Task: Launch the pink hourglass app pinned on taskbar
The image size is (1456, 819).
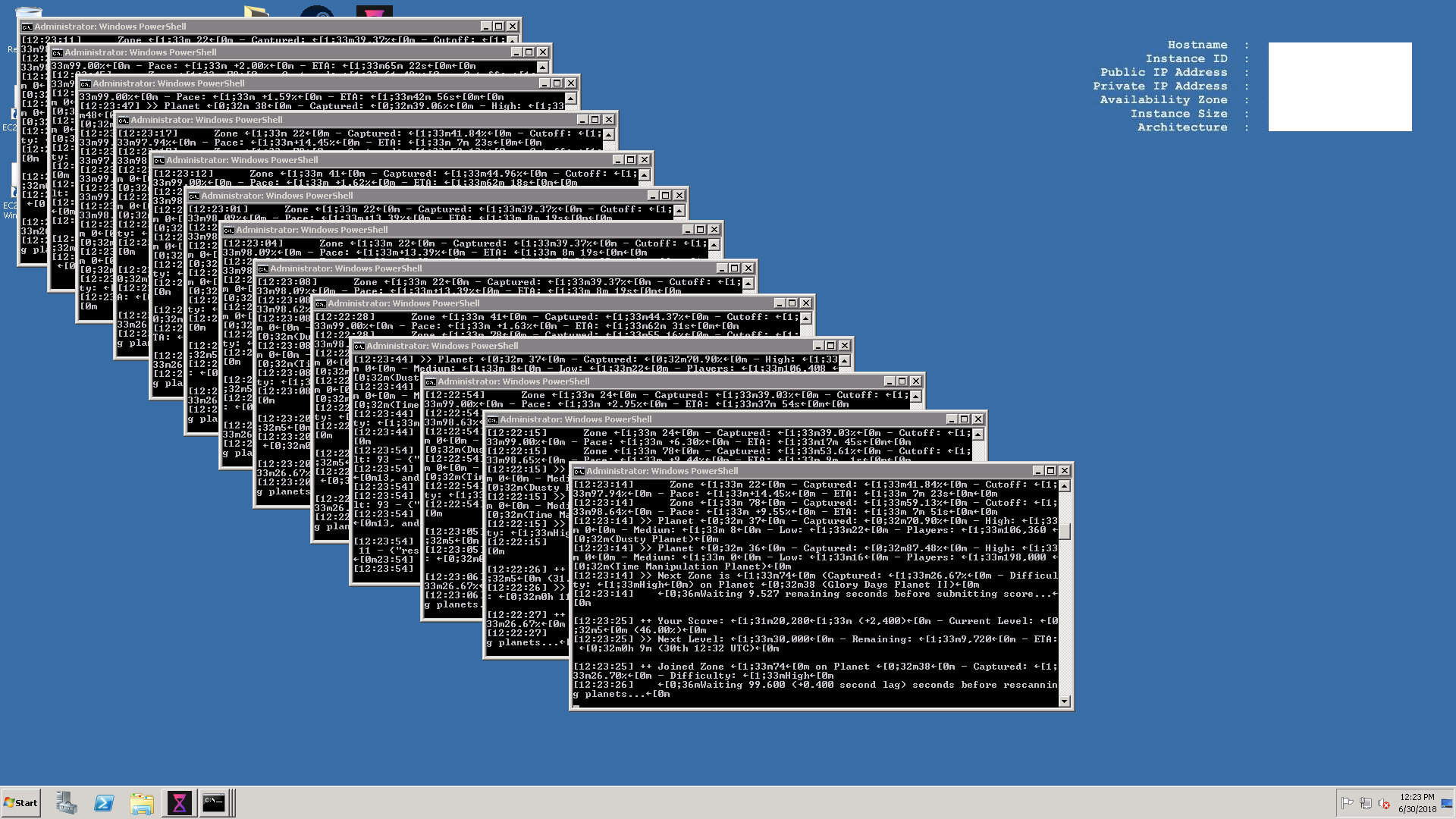Action: coord(179,802)
